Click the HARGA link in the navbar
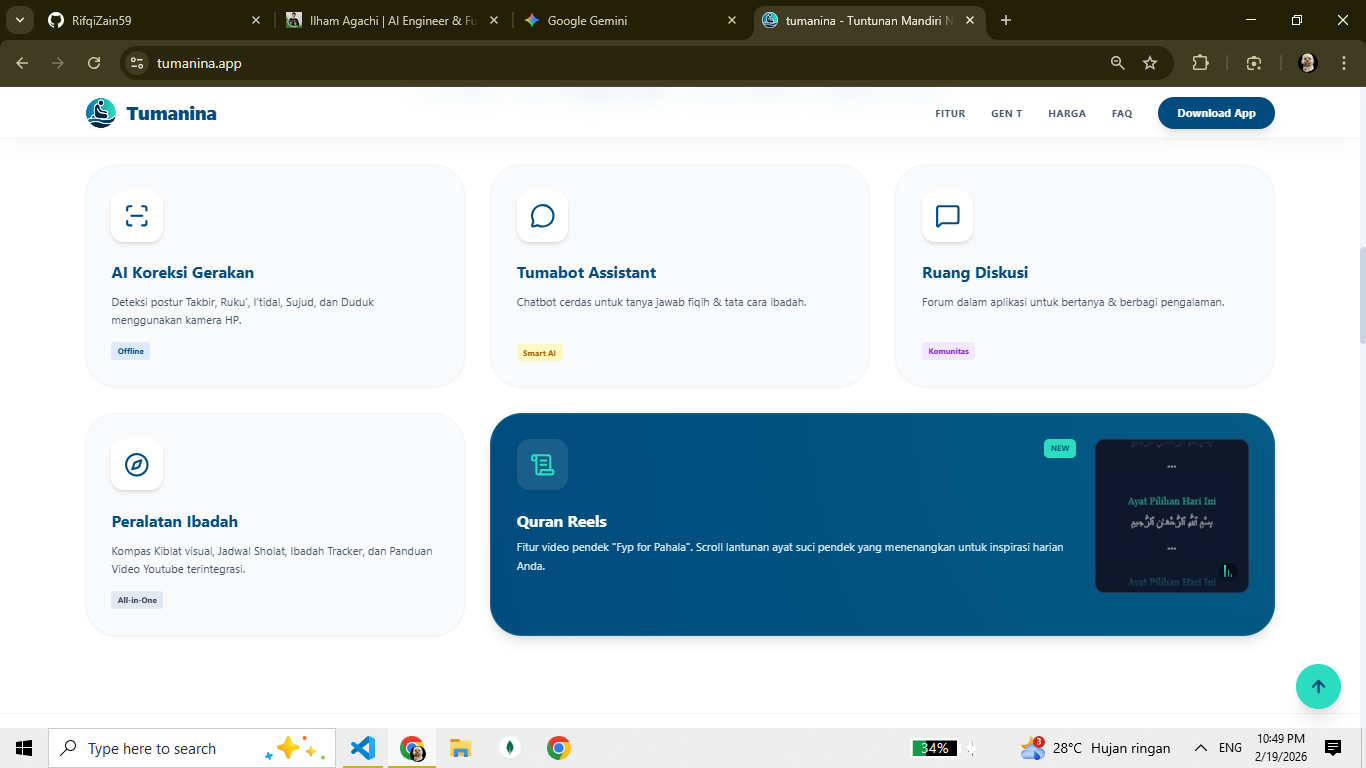Screen dimensions: 1366x768 (x=1067, y=113)
